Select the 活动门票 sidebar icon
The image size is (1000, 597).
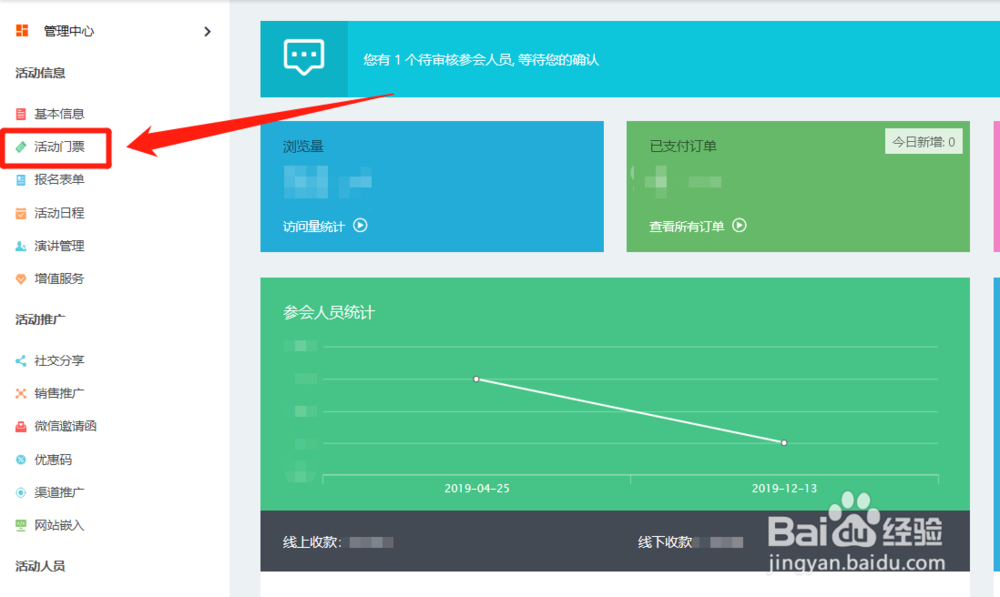pos(20,147)
